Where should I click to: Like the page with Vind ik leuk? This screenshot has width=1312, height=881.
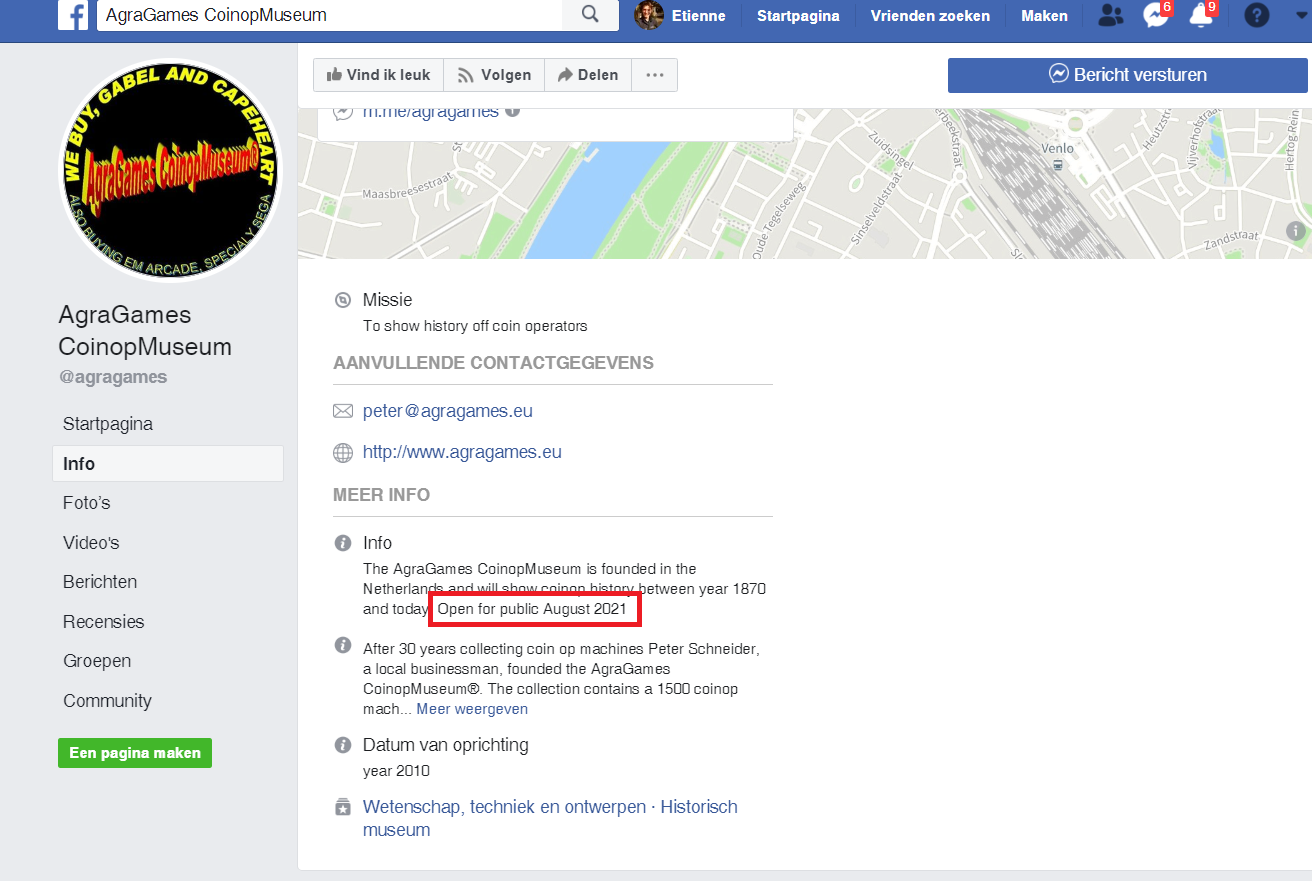378,75
